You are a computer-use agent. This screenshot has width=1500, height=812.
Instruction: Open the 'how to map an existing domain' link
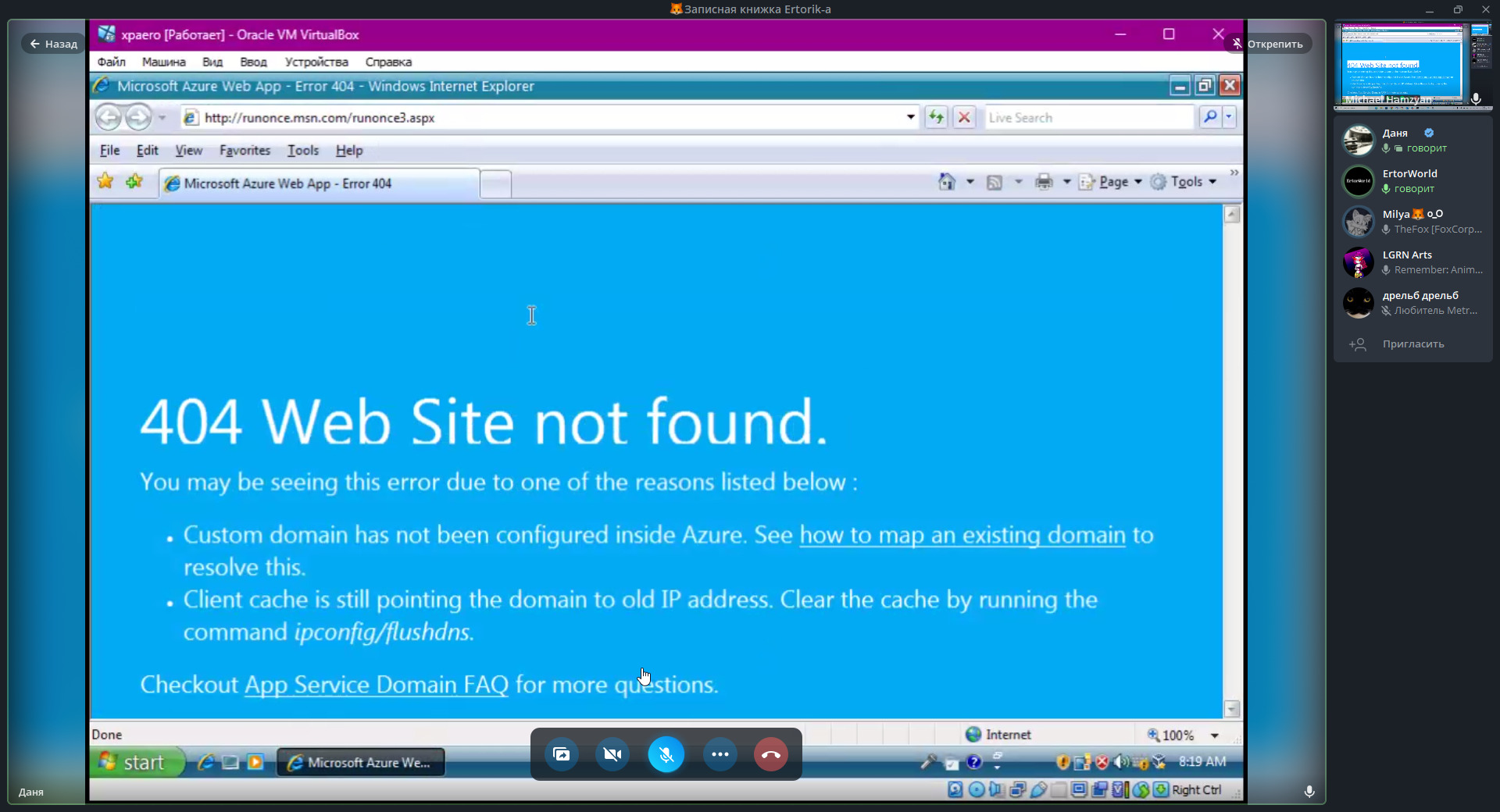click(x=962, y=535)
